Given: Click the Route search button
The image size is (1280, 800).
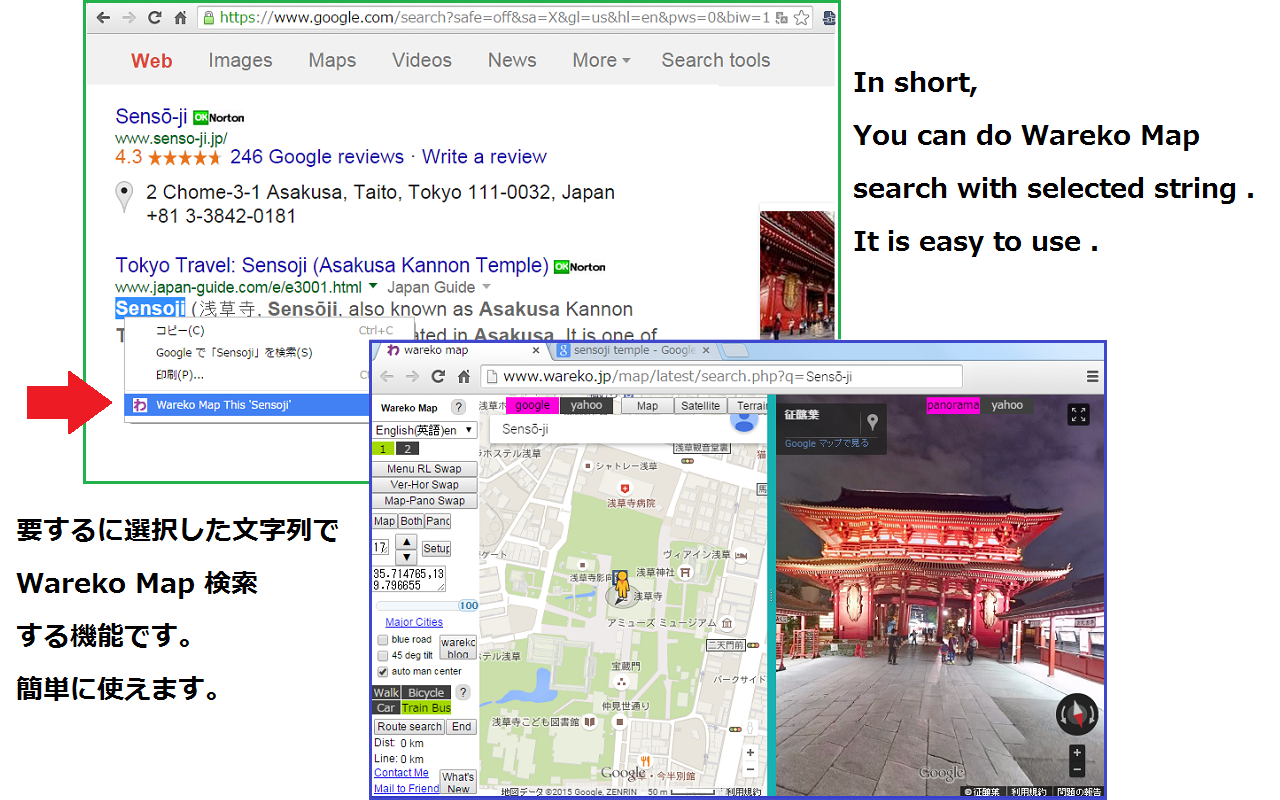Looking at the screenshot, I should coord(408,726).
